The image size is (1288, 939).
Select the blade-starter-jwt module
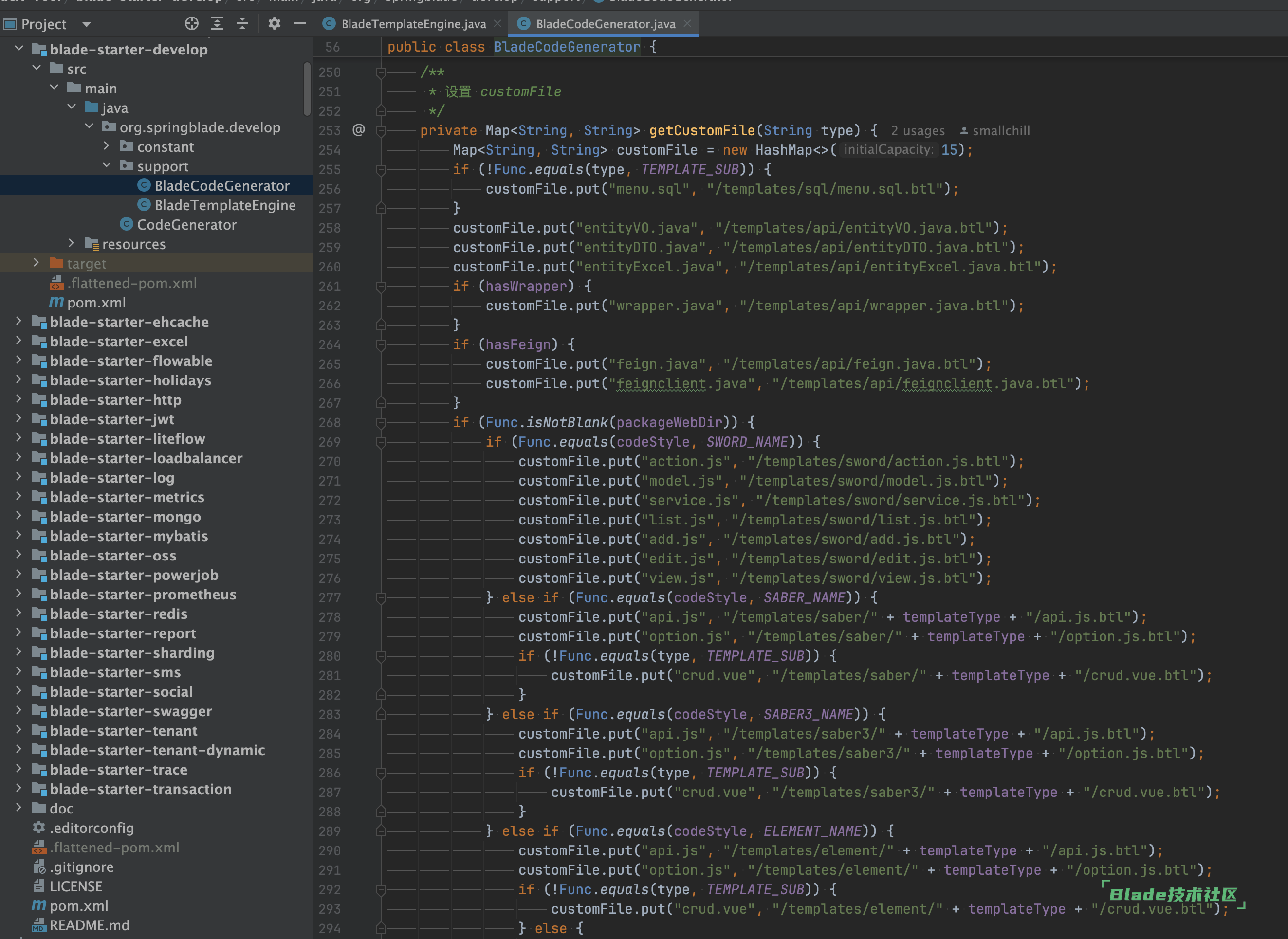112,419
